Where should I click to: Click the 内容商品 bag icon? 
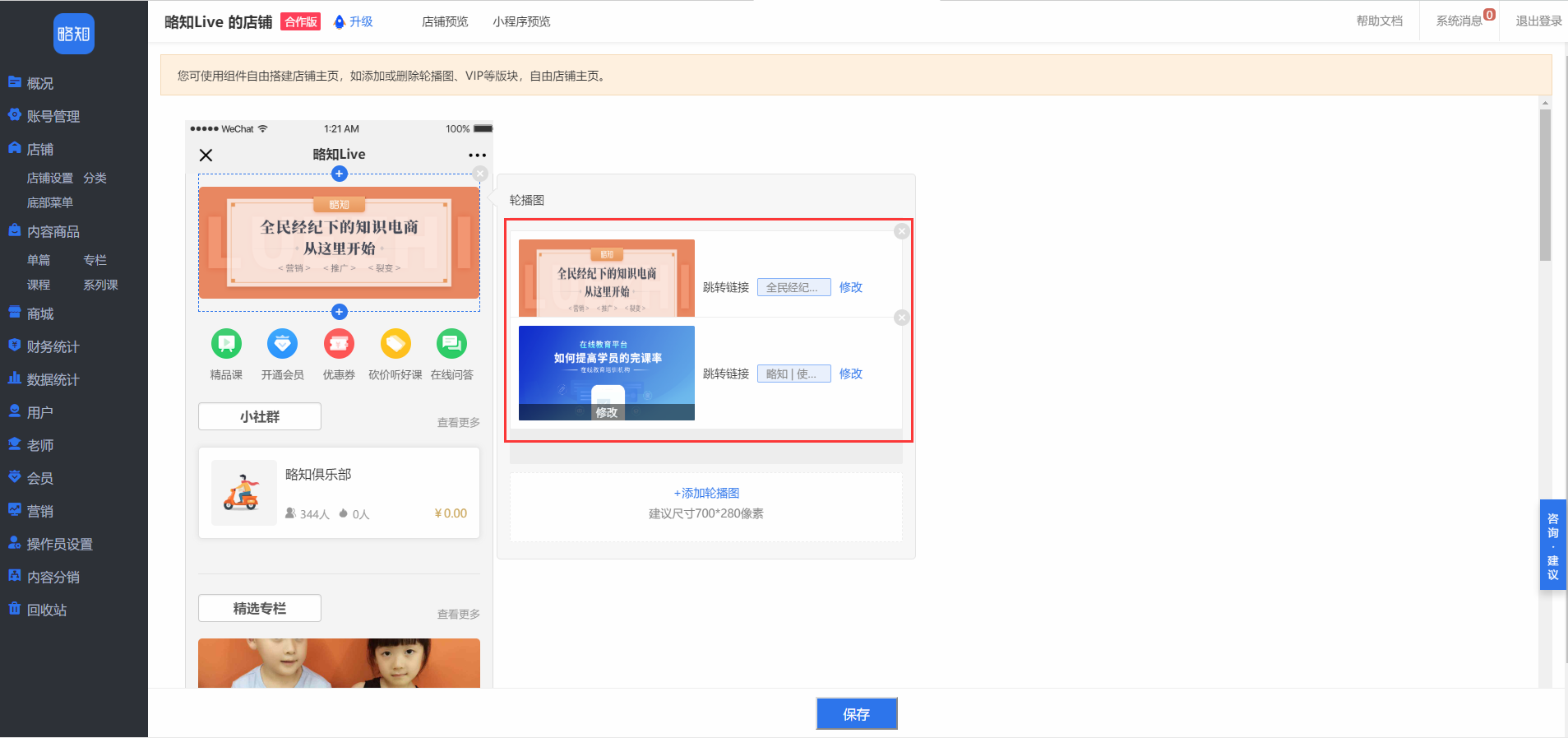coord(14,230)
